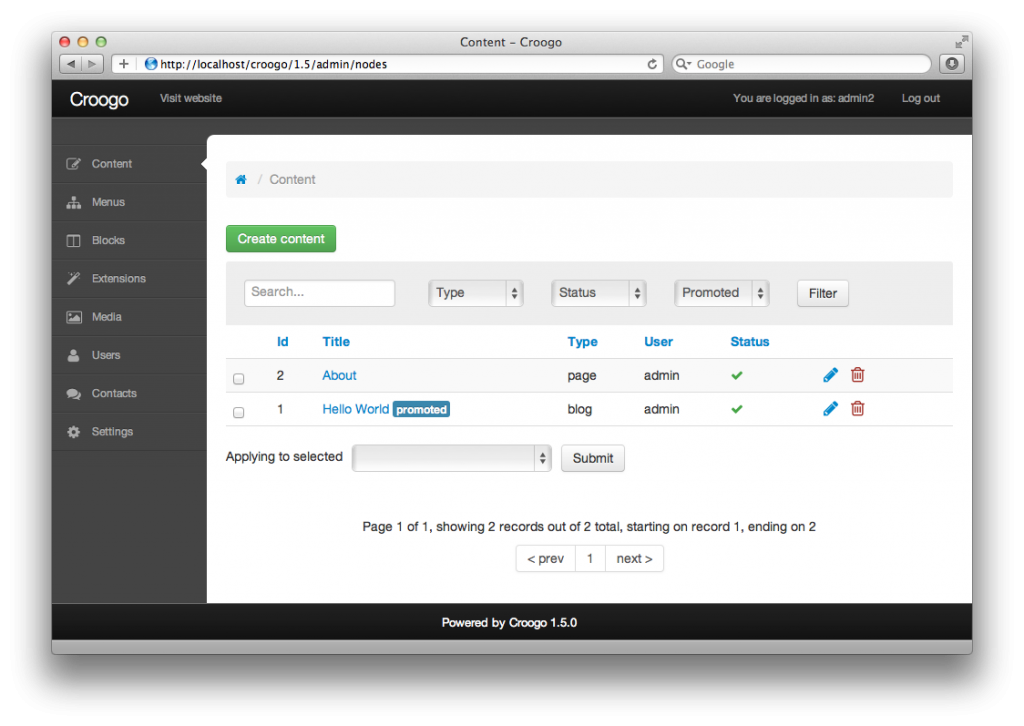The height and width of the screenshot is (726, 1024).
Task: Click the green status checkmark for About
Action: (737, 375)
